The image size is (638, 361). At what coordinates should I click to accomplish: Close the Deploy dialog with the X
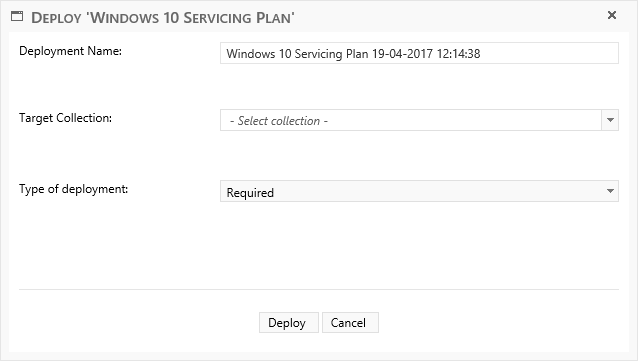[612, 15]
